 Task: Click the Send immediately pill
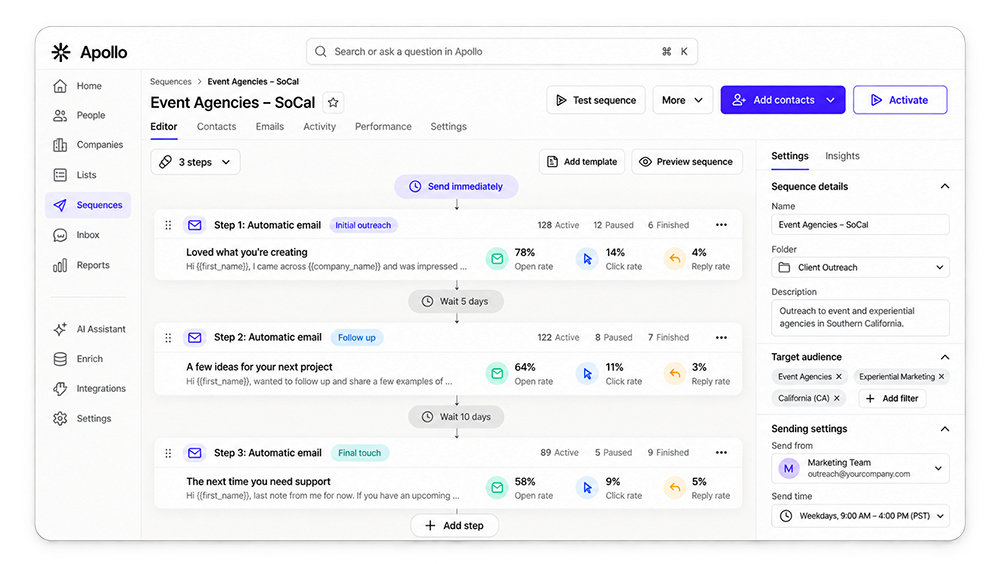click(x=456, y=186)
